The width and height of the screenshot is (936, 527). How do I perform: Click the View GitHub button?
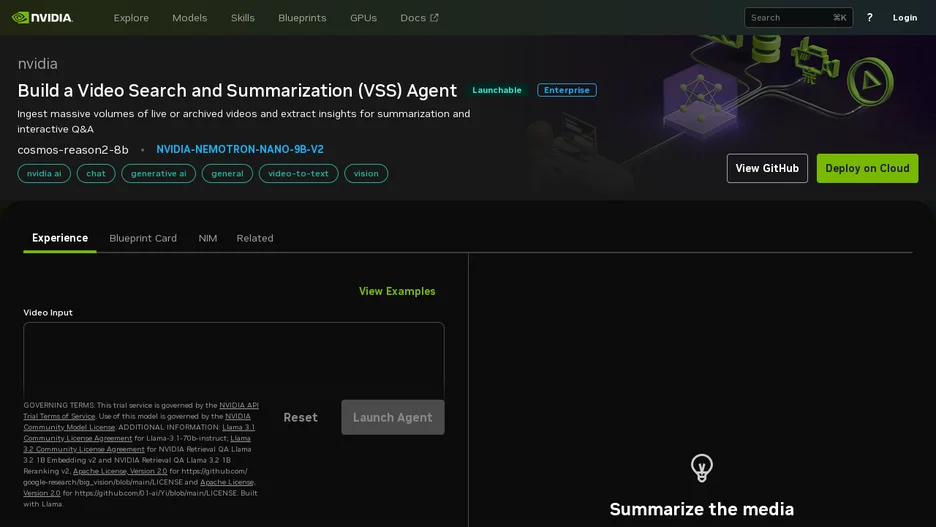pos(767,168)
